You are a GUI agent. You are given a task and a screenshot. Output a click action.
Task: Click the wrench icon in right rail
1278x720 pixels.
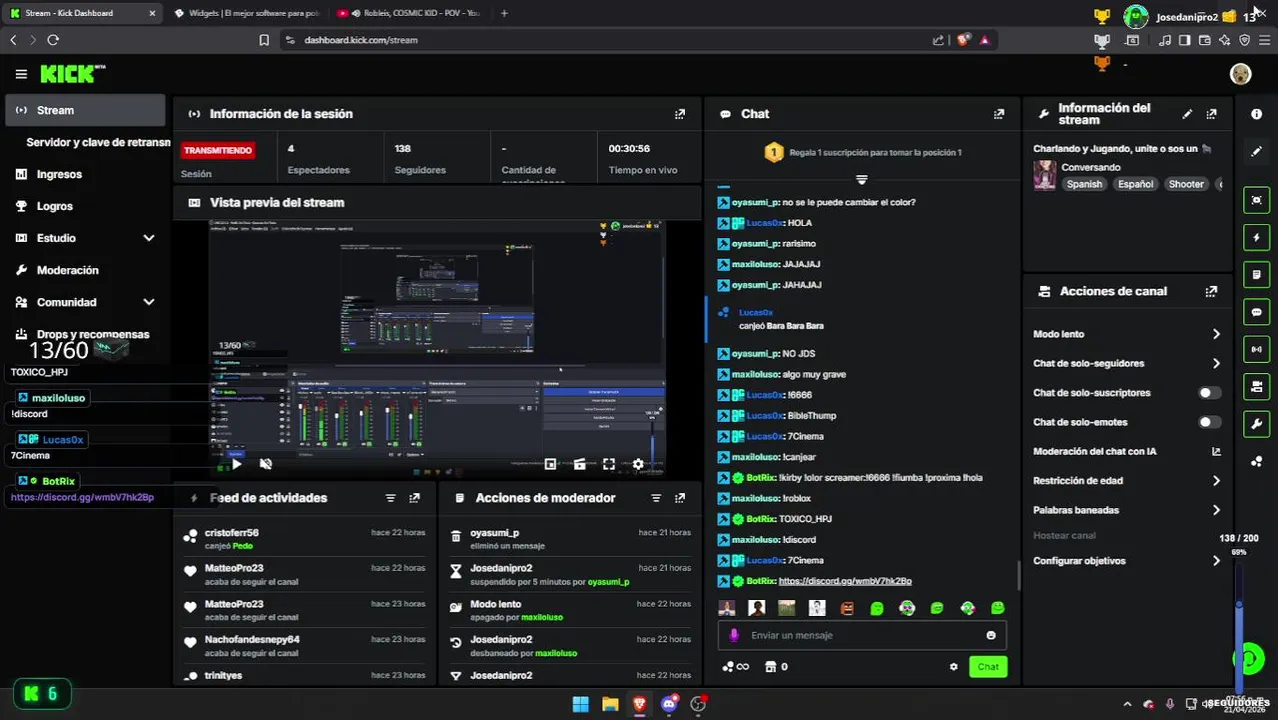coord(1257,424)
